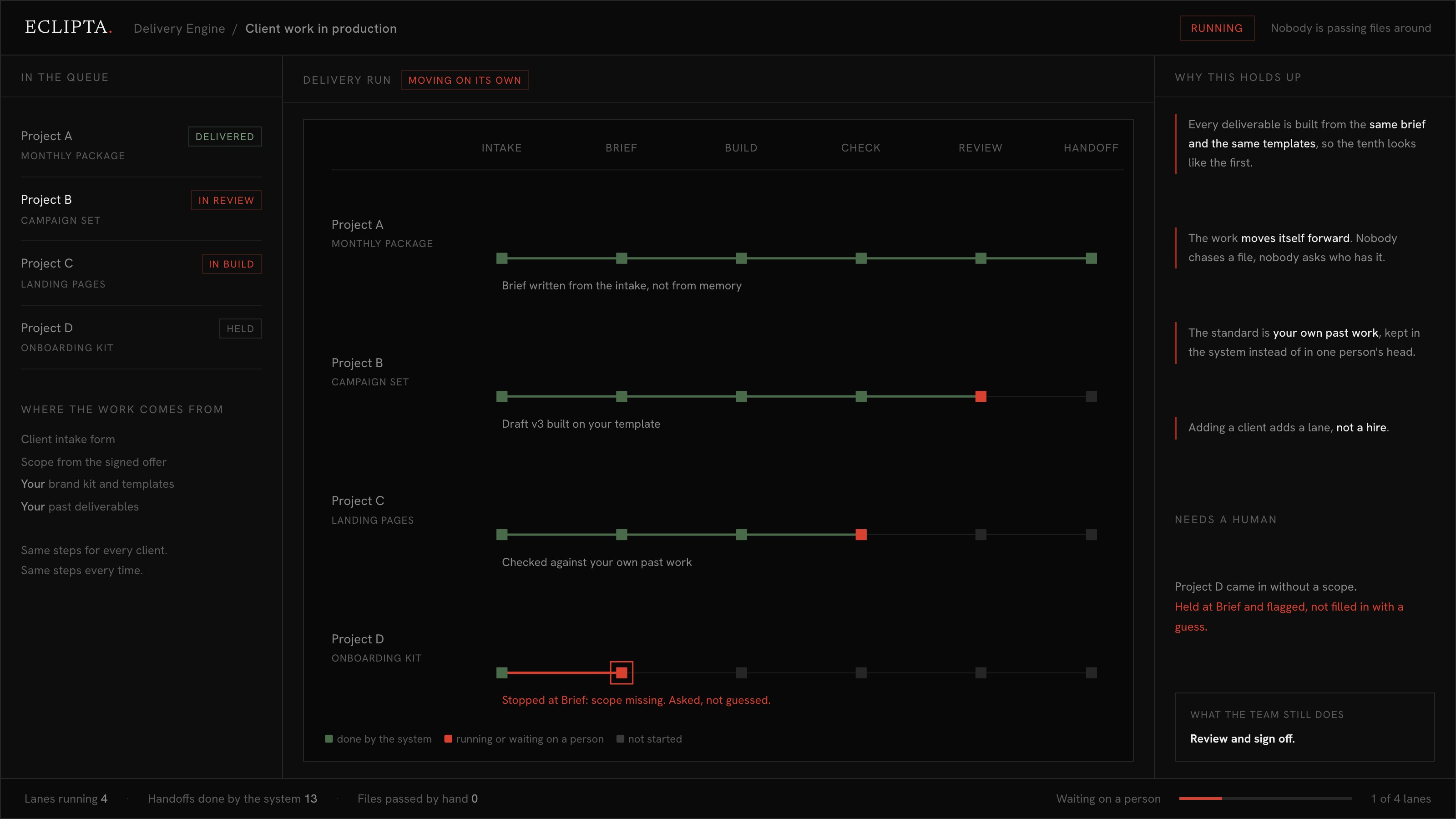The image size is (1456, 819).
Task: Click Project A Intake stage marker
Action: (502, 258)
